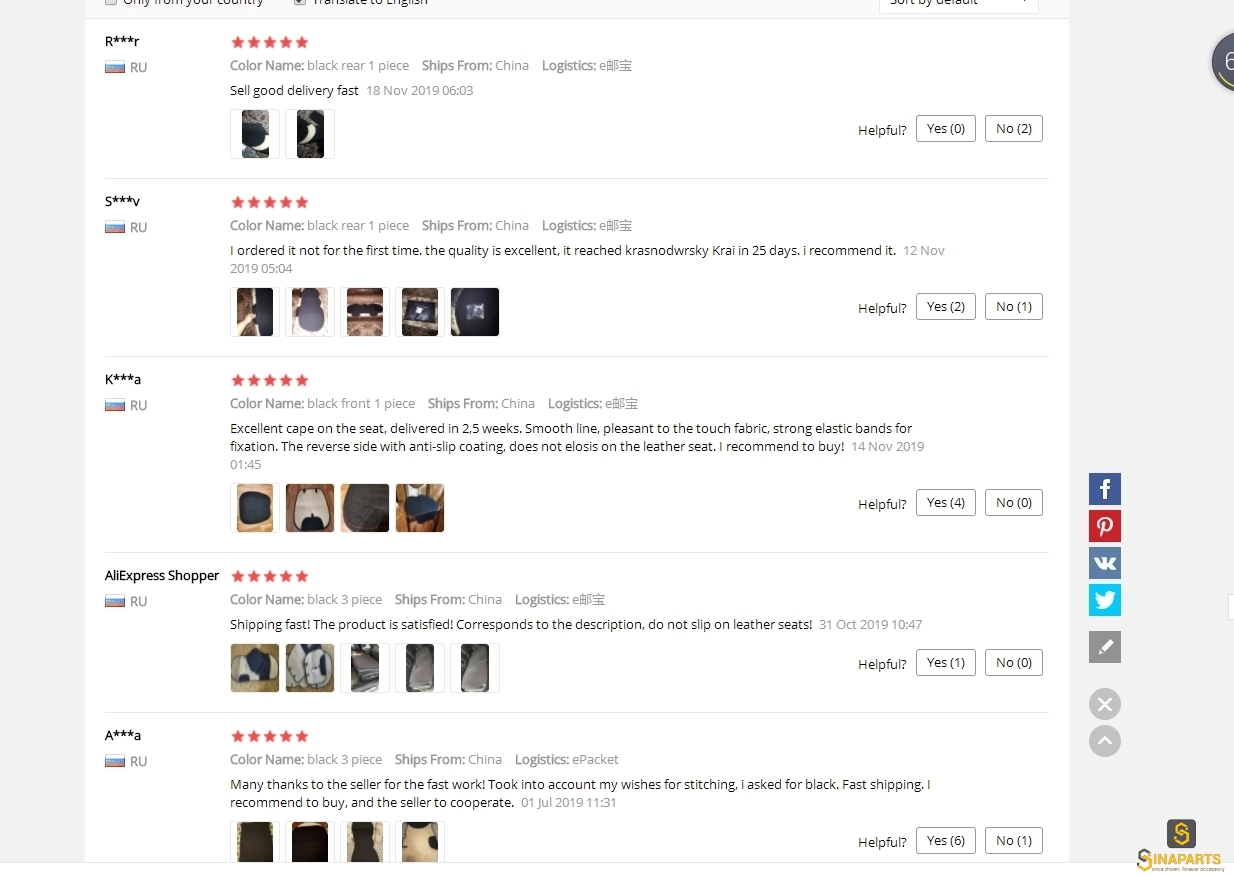View the fifth photo in S***v's review
Screen dimensions: 1234x876
[475, 312]
